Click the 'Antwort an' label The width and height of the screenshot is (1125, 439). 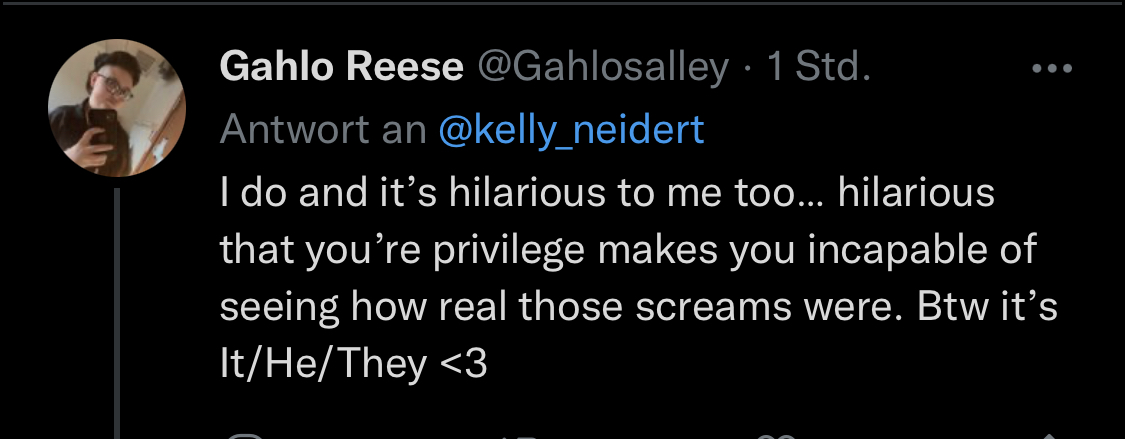click(323, 130)
